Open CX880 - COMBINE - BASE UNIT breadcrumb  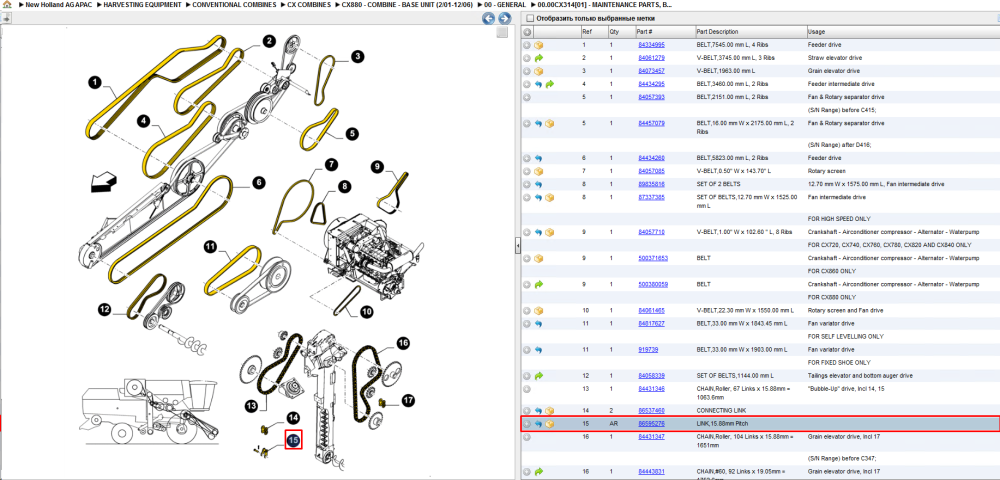click(407, 4)
